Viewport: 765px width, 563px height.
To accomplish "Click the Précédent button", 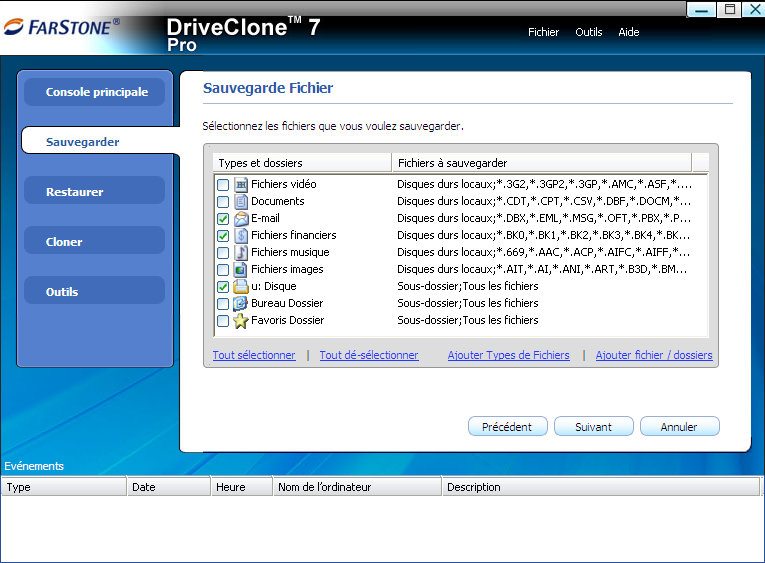I will coord(507,427).
